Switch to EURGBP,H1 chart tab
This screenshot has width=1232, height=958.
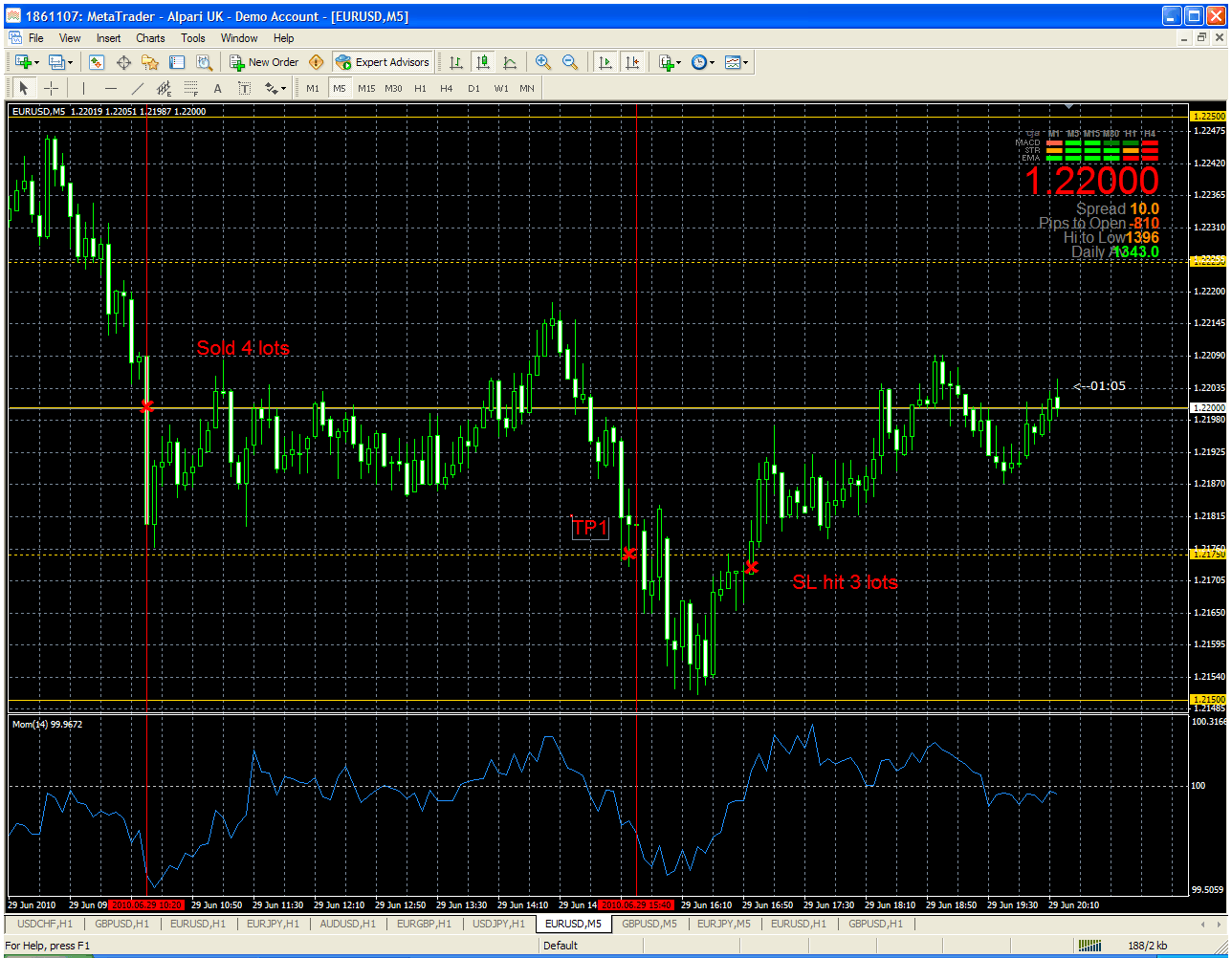point(424,924)
